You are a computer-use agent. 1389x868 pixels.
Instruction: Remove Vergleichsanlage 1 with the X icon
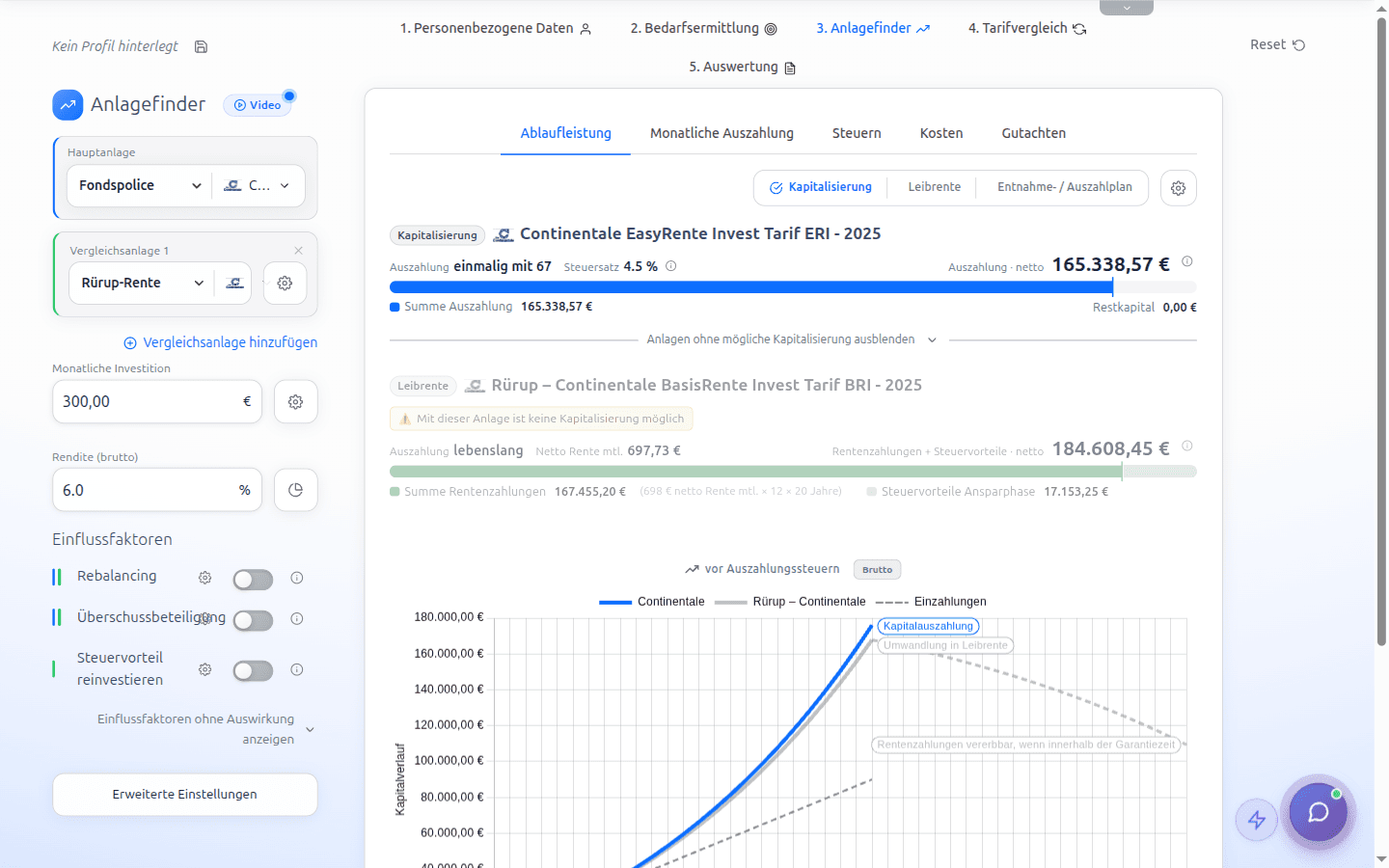click(x=298, y=251)
